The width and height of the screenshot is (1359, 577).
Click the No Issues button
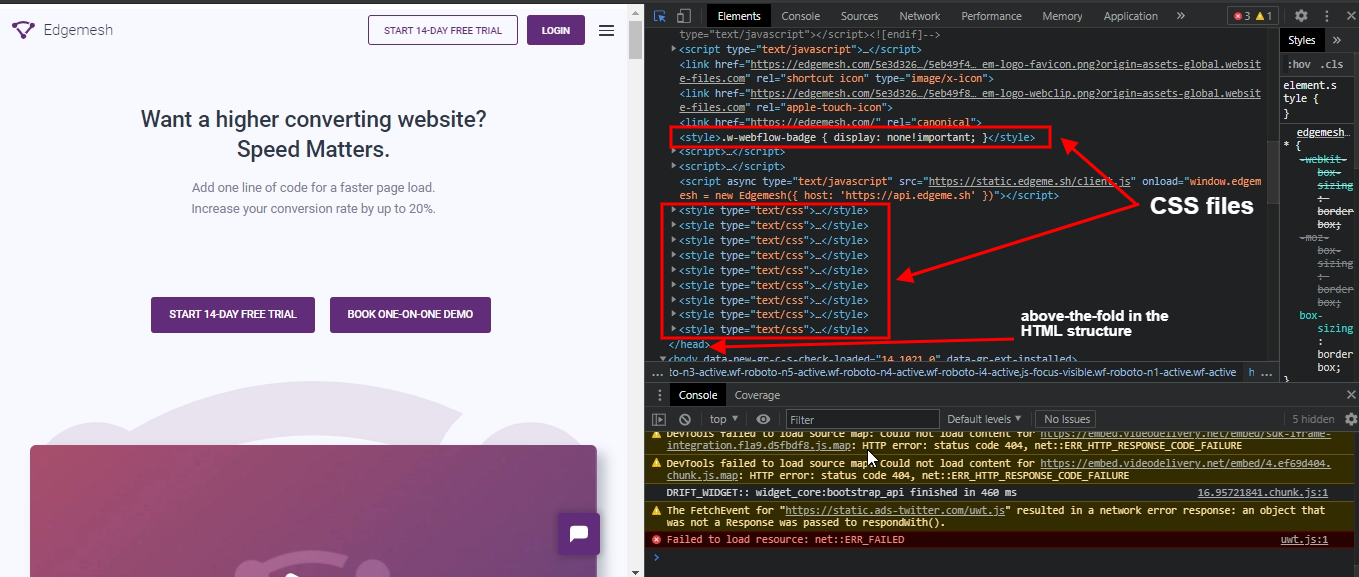1066,419
